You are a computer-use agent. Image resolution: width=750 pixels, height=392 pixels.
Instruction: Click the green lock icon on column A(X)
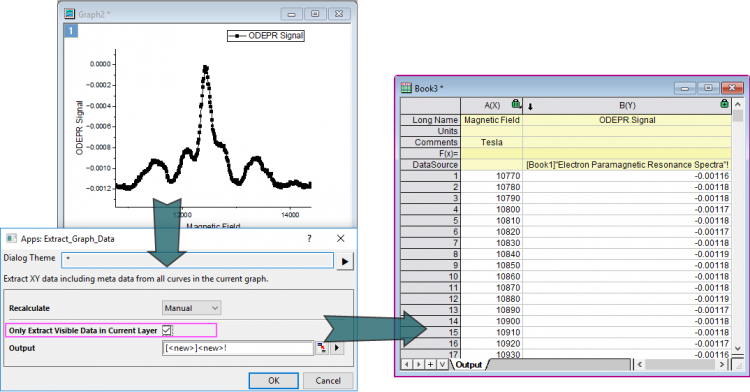516,103
